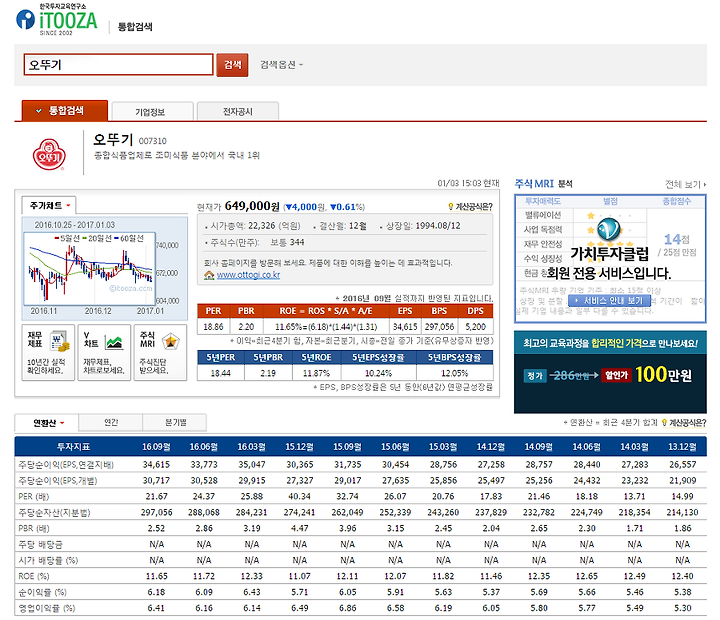The width and height of the screenshot is (720, 620).
Task: Click the PER value 18.86
Action: (x=213, y=327)
